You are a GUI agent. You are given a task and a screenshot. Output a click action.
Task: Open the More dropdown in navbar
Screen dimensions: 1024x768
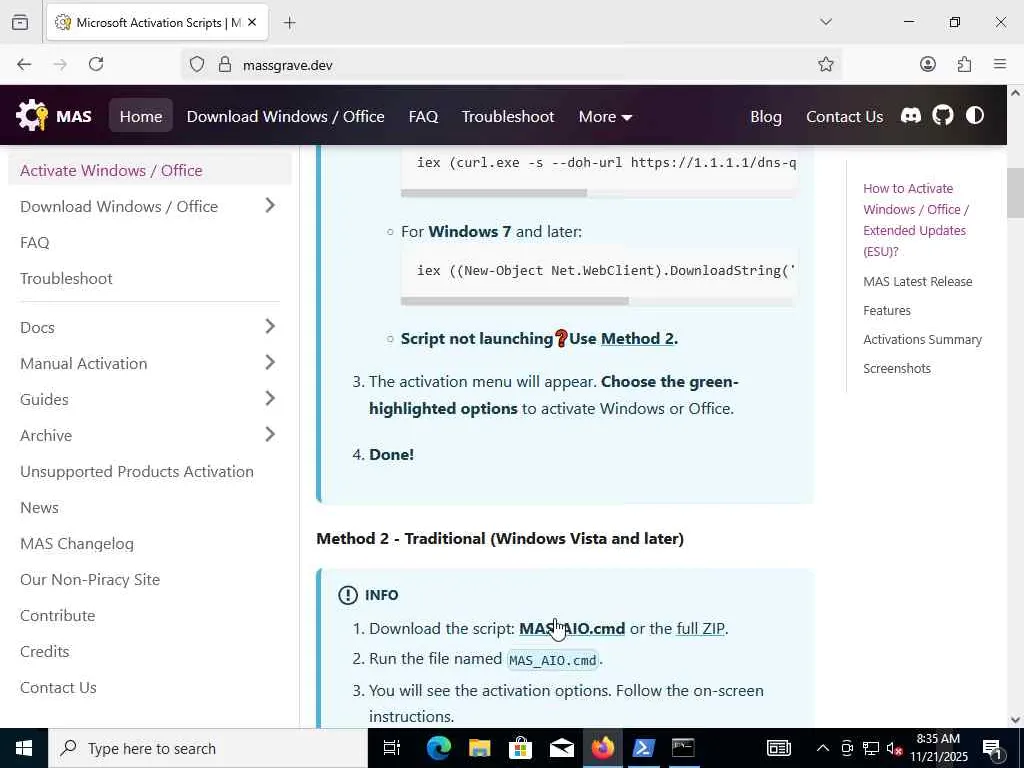click(x=605, y=116)
